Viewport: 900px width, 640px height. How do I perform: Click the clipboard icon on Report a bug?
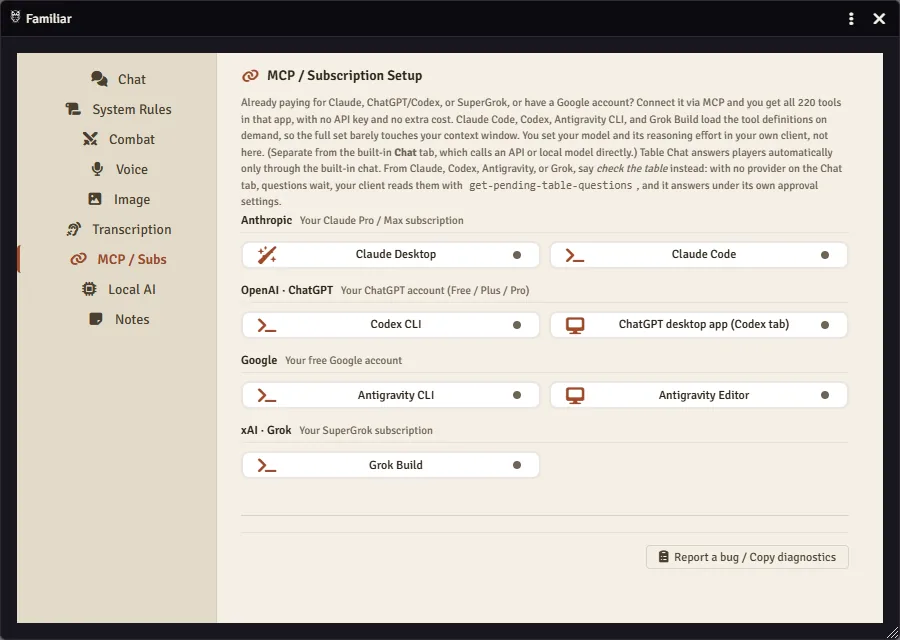(664, 557)
